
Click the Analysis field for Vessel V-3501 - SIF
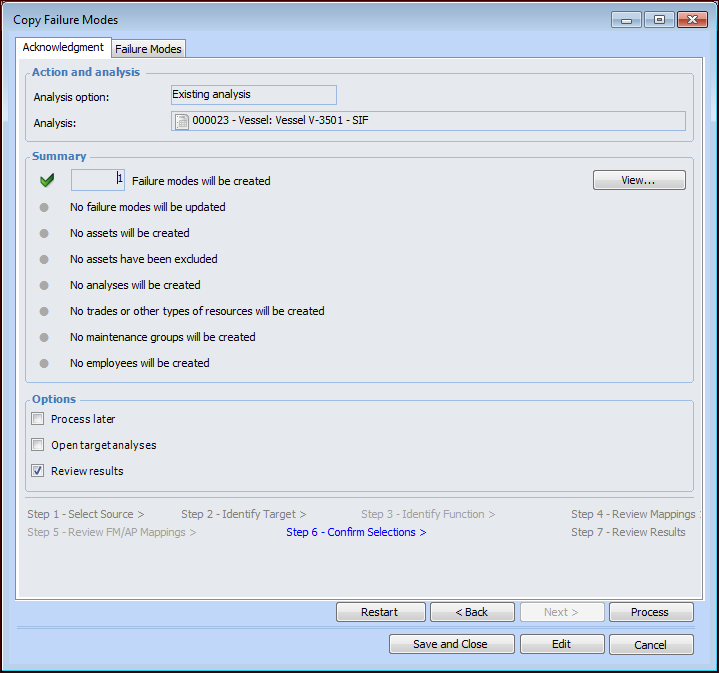pyautogui.click(x=428, y=121)
